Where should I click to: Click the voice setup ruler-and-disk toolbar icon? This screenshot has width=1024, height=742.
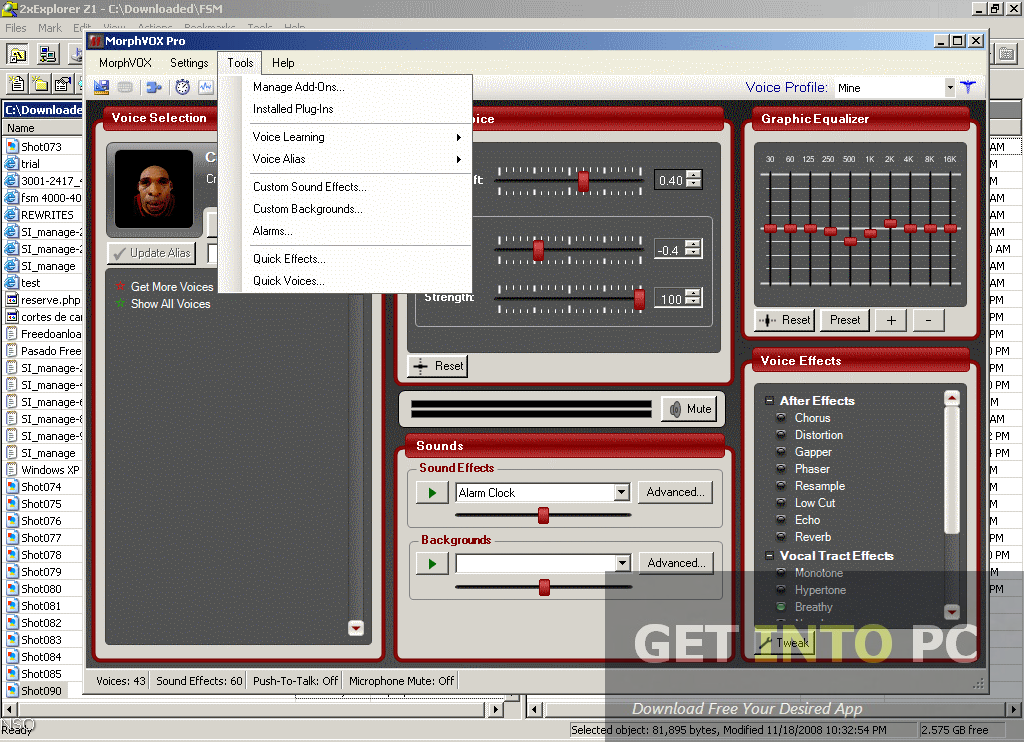(x=101, y=87)
